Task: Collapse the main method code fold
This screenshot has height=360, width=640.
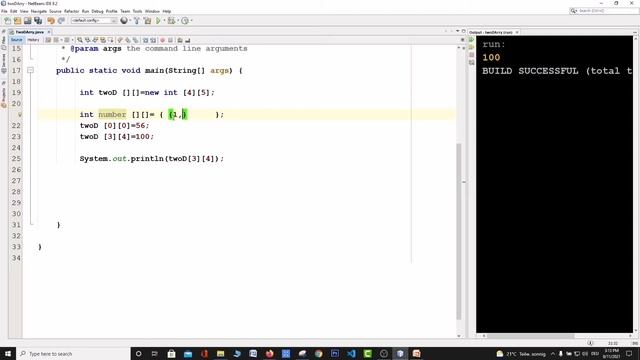Action: 30,70
